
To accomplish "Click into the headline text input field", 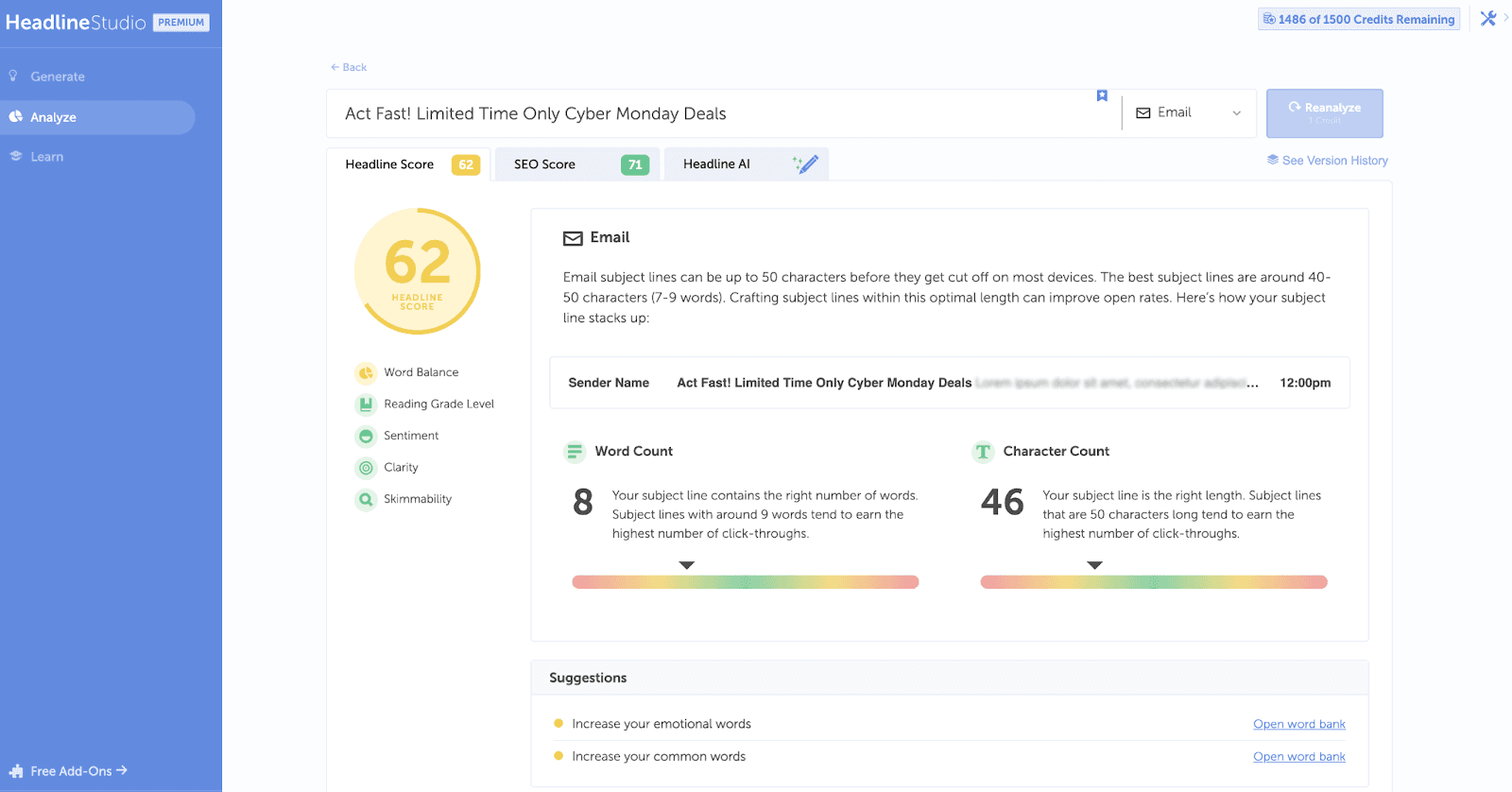I will point(709,113).
